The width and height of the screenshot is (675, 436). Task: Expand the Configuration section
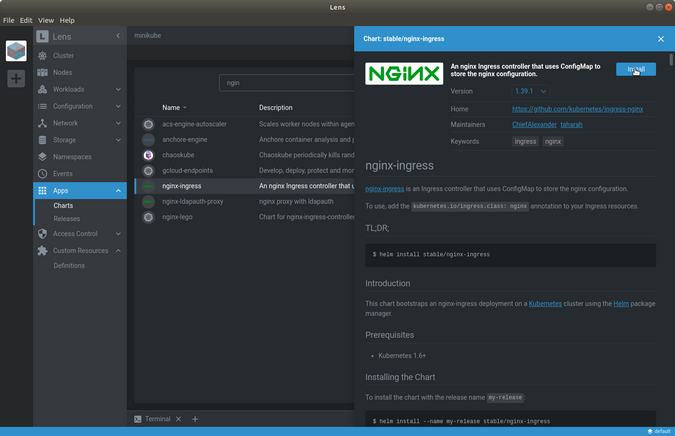(118, 106)
